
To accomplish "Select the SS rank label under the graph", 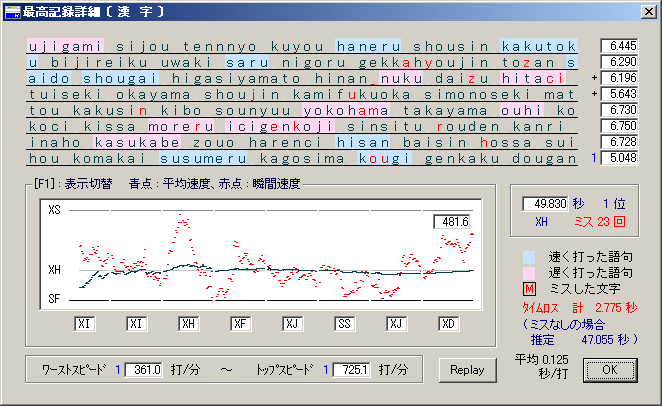I will pyautogui.click(x=344, y=323).
